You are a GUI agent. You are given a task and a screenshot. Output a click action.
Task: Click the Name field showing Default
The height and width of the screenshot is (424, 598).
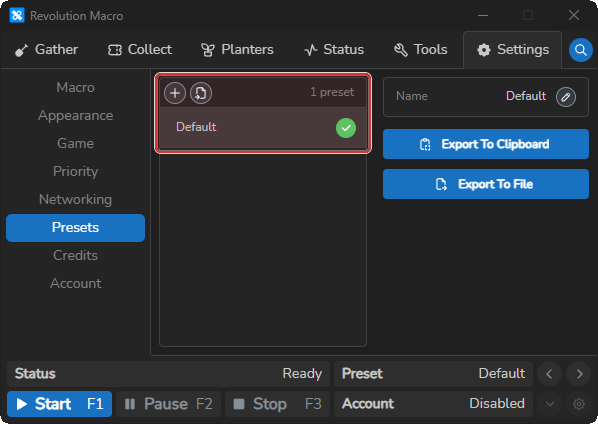coord(486,97)
